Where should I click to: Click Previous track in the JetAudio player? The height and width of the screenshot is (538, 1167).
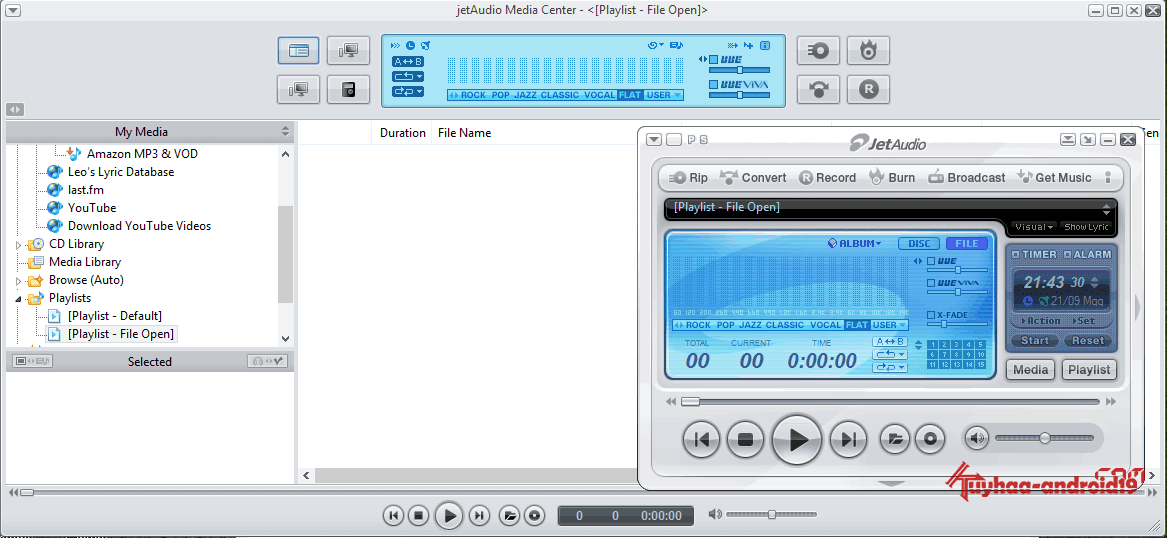701,440
